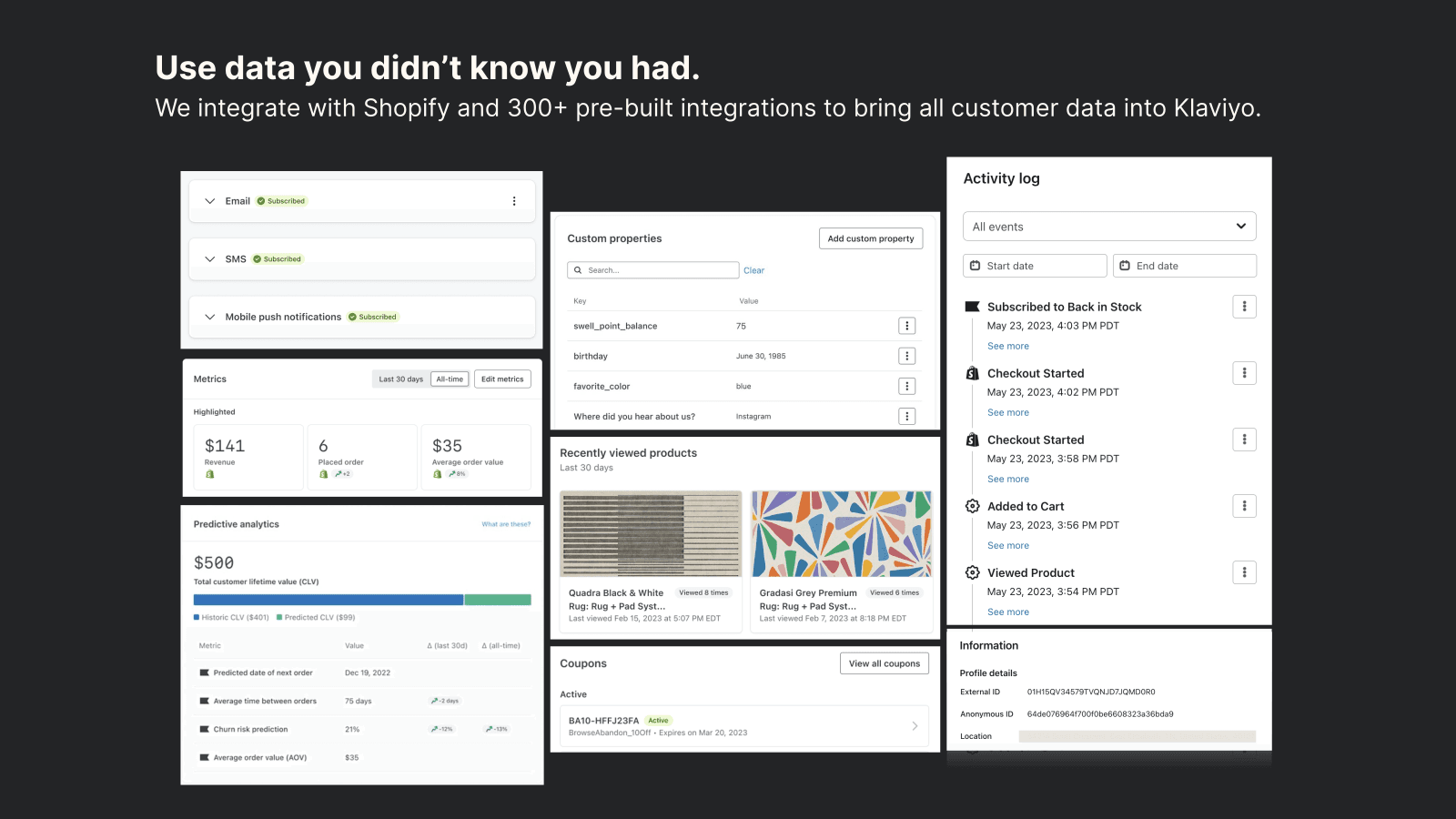This screenshot has width=1456, height=819.
Task: Click the Add custom property button
Action: pos(870,238)
